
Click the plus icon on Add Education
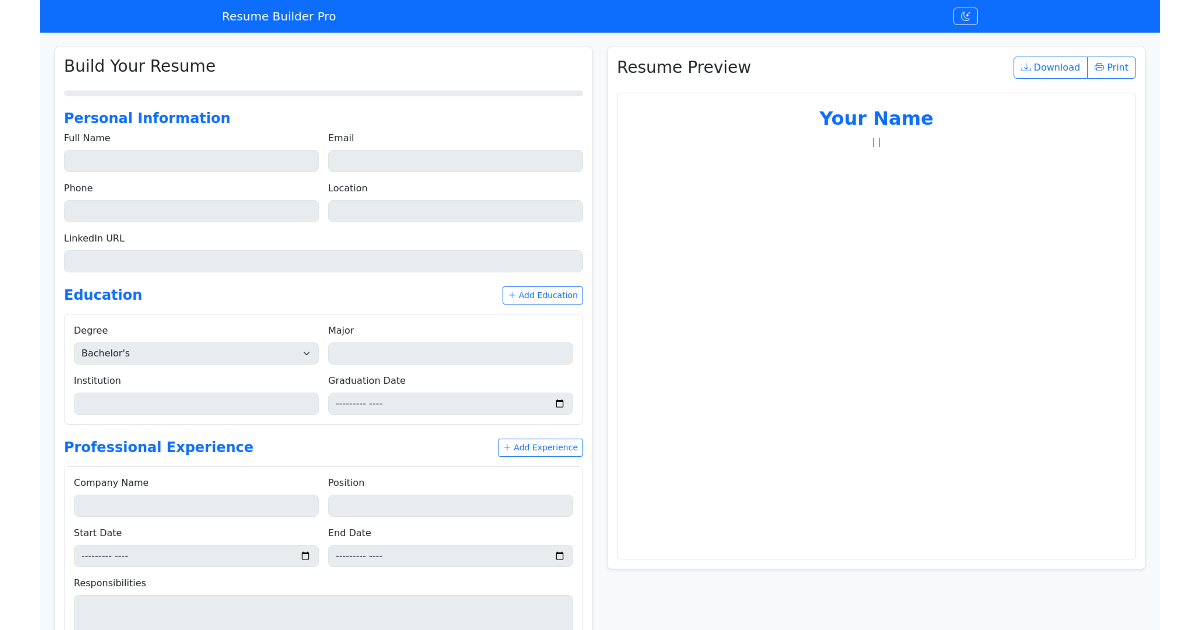[512, 295]
